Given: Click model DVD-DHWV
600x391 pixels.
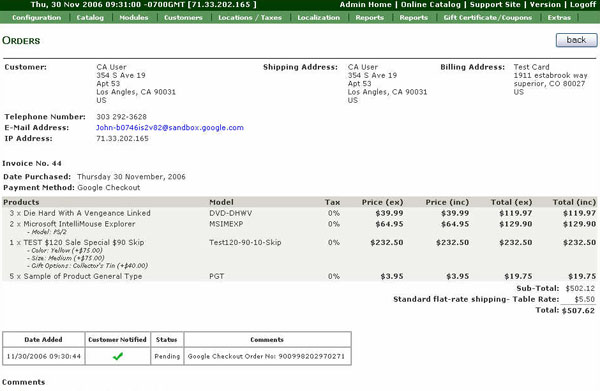Looking at the screenshot, I should click(x=230, y=213).
